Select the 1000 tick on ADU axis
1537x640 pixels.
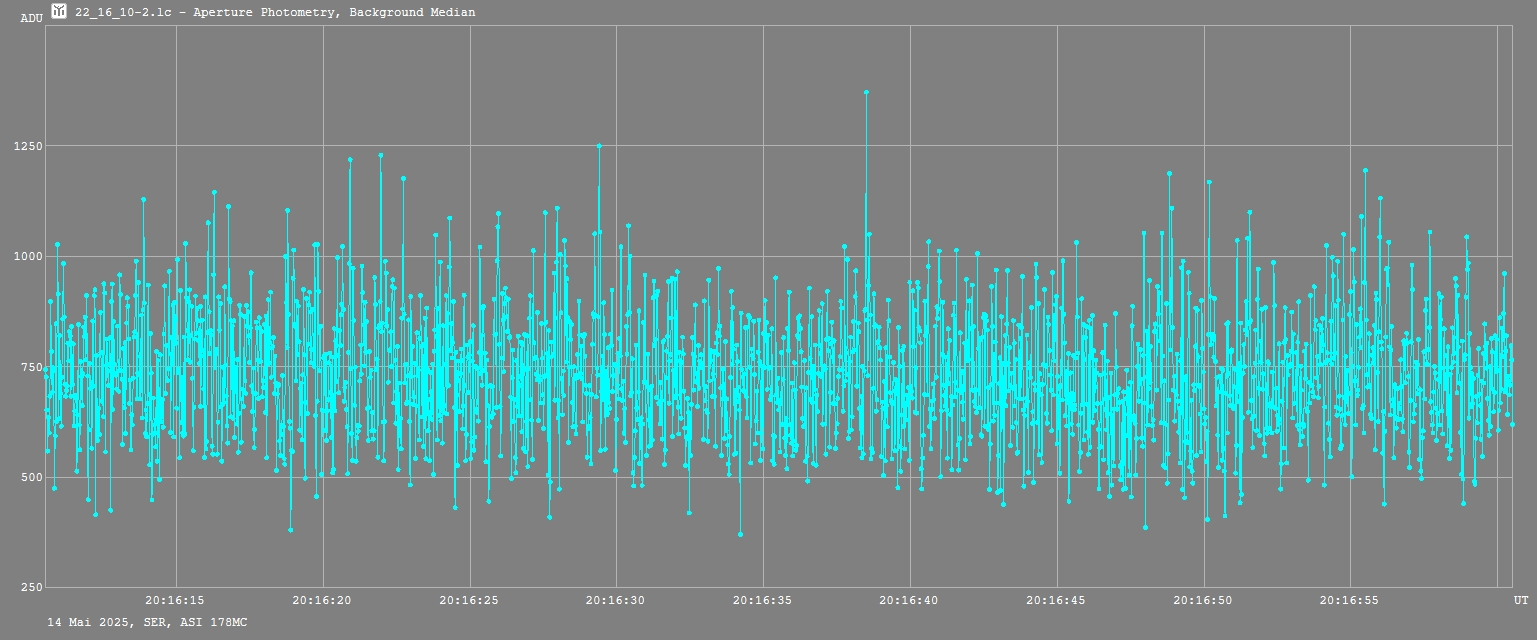coord(28,256)
